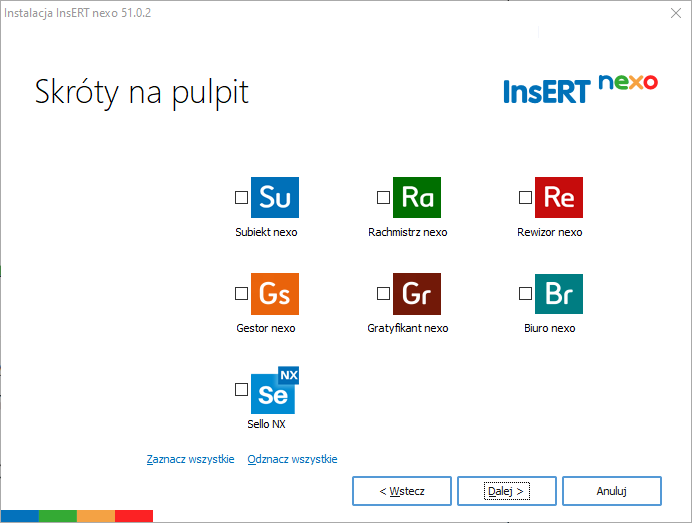Image resolution: width=692 pixels, height=523 pixels.
Task: Click the InsERT nexo logo
Action: pyautogui.click(x=580, y=89)
